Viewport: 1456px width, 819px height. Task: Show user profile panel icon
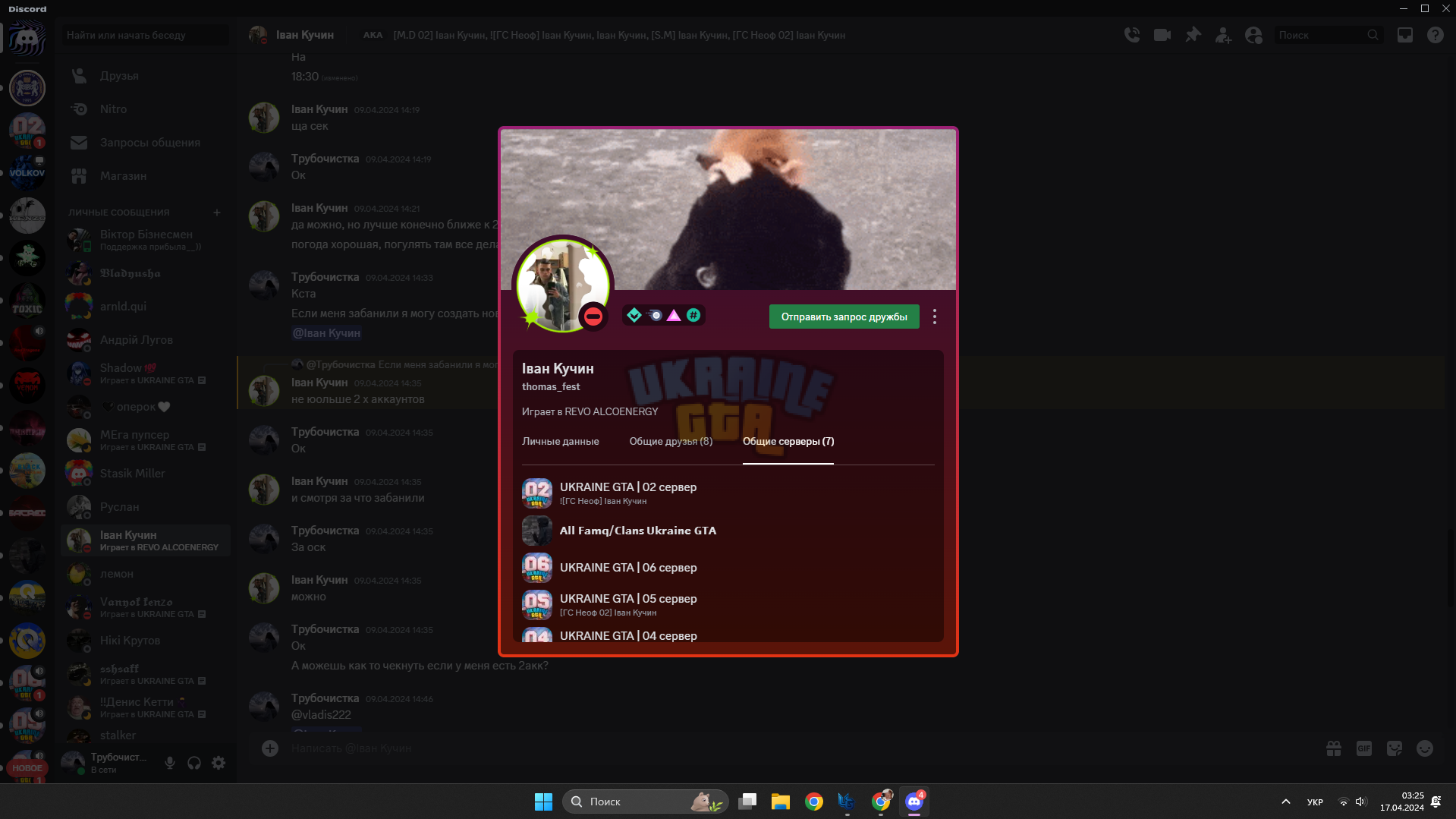pyautogui.click(x=1253, y=35)
